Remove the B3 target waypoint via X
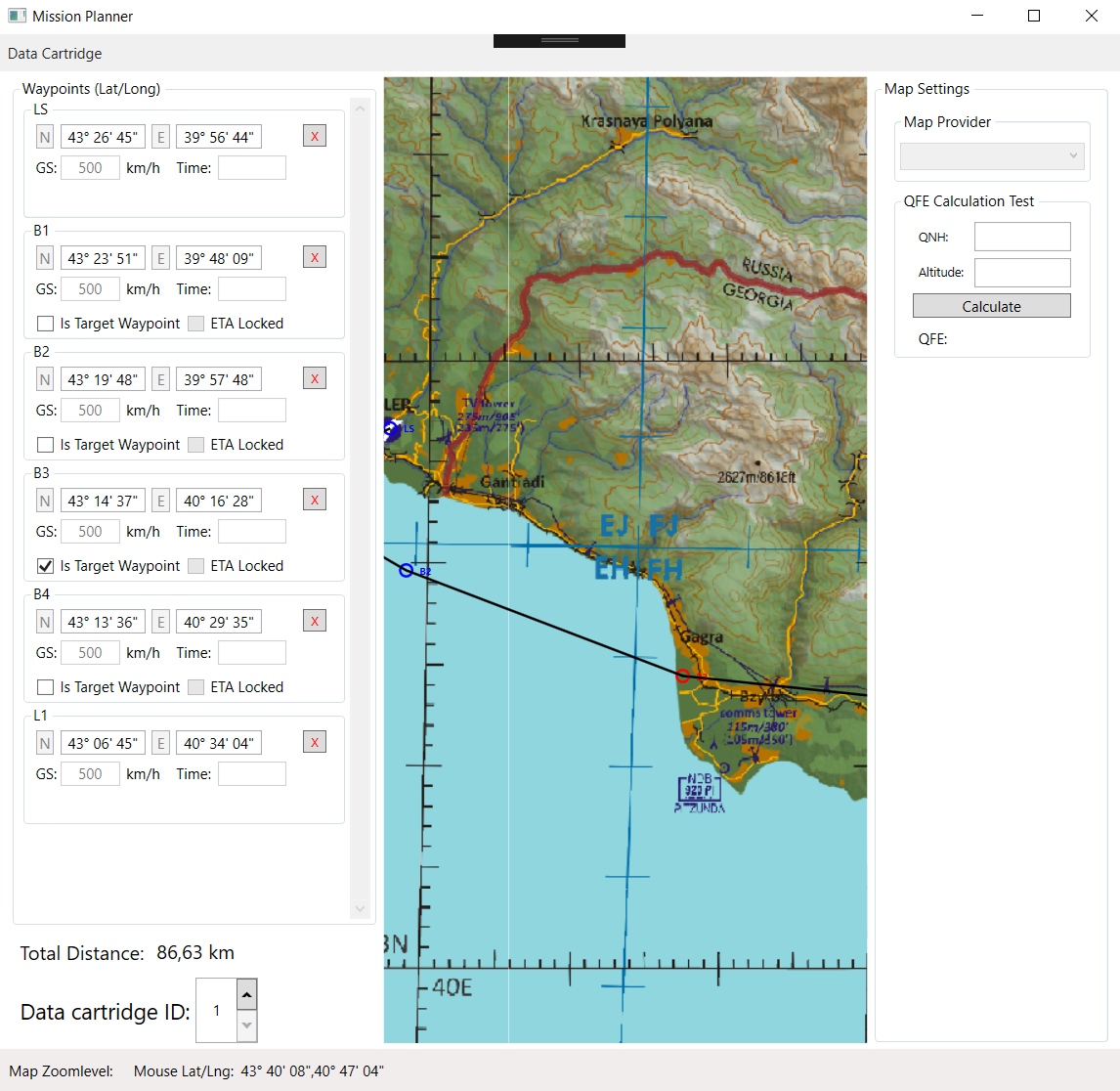Image resolution: width=1120 pixels, height=1091 pixels. coord(315,500)
